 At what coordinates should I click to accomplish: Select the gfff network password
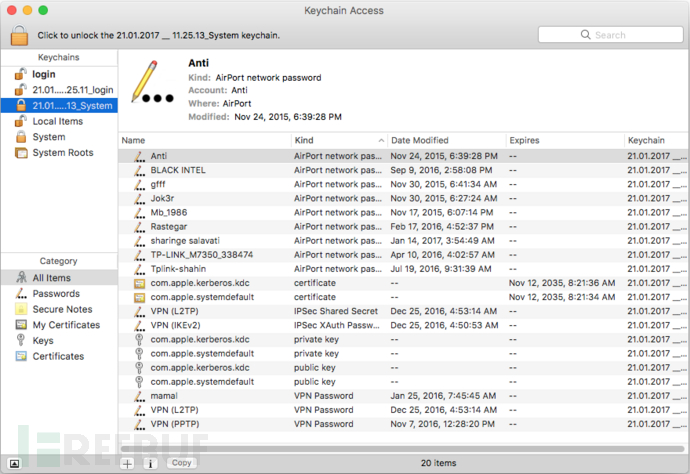tap(403, 184)
